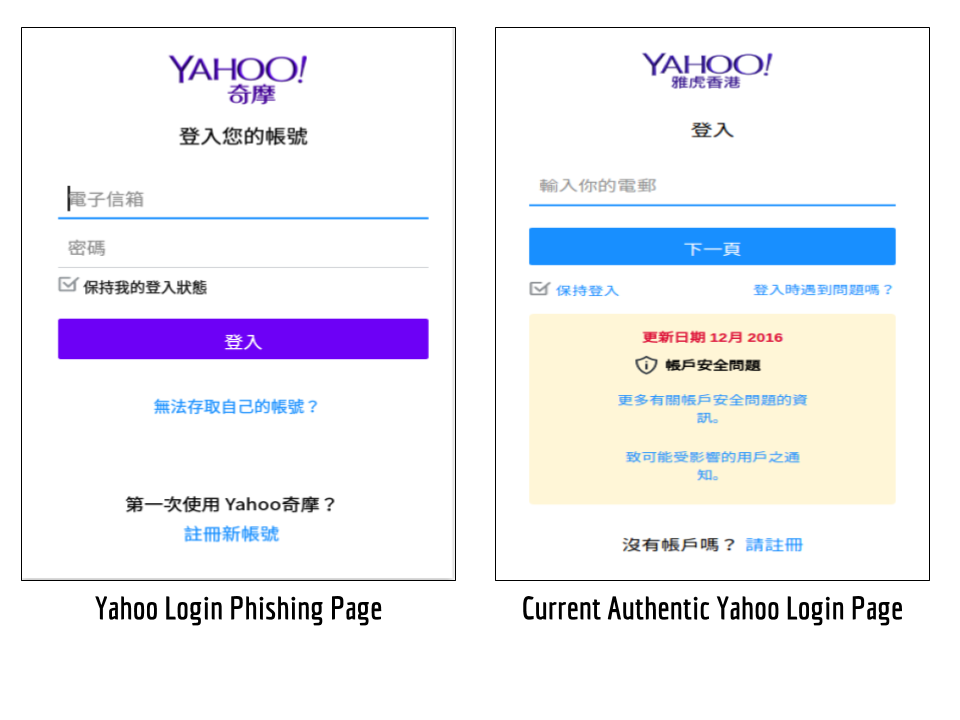The image size is (960, 720).
Task: Toggle the 保持我的登入狀態 checkbox
Action: click(x=68, y=285)
